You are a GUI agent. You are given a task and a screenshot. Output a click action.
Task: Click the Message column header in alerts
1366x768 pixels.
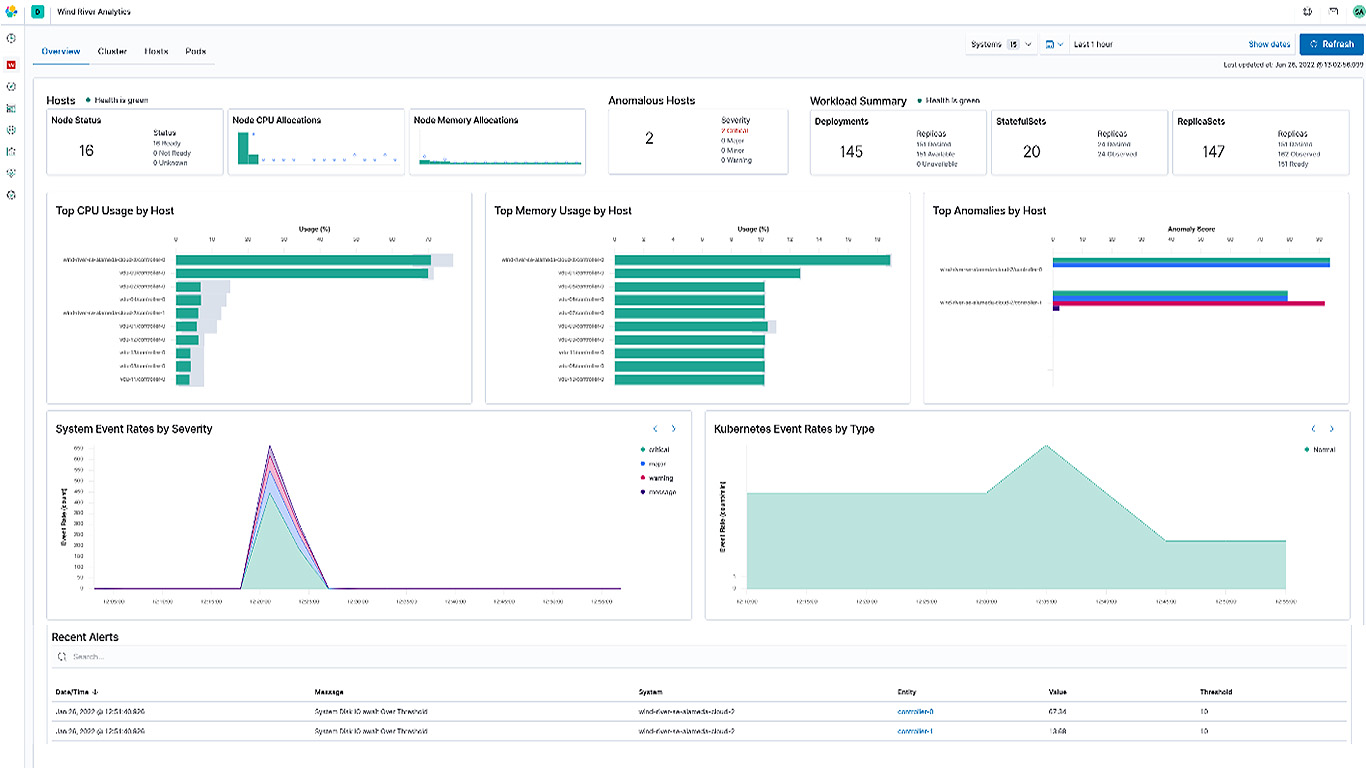pyautogui.click(x=330, y=692)
